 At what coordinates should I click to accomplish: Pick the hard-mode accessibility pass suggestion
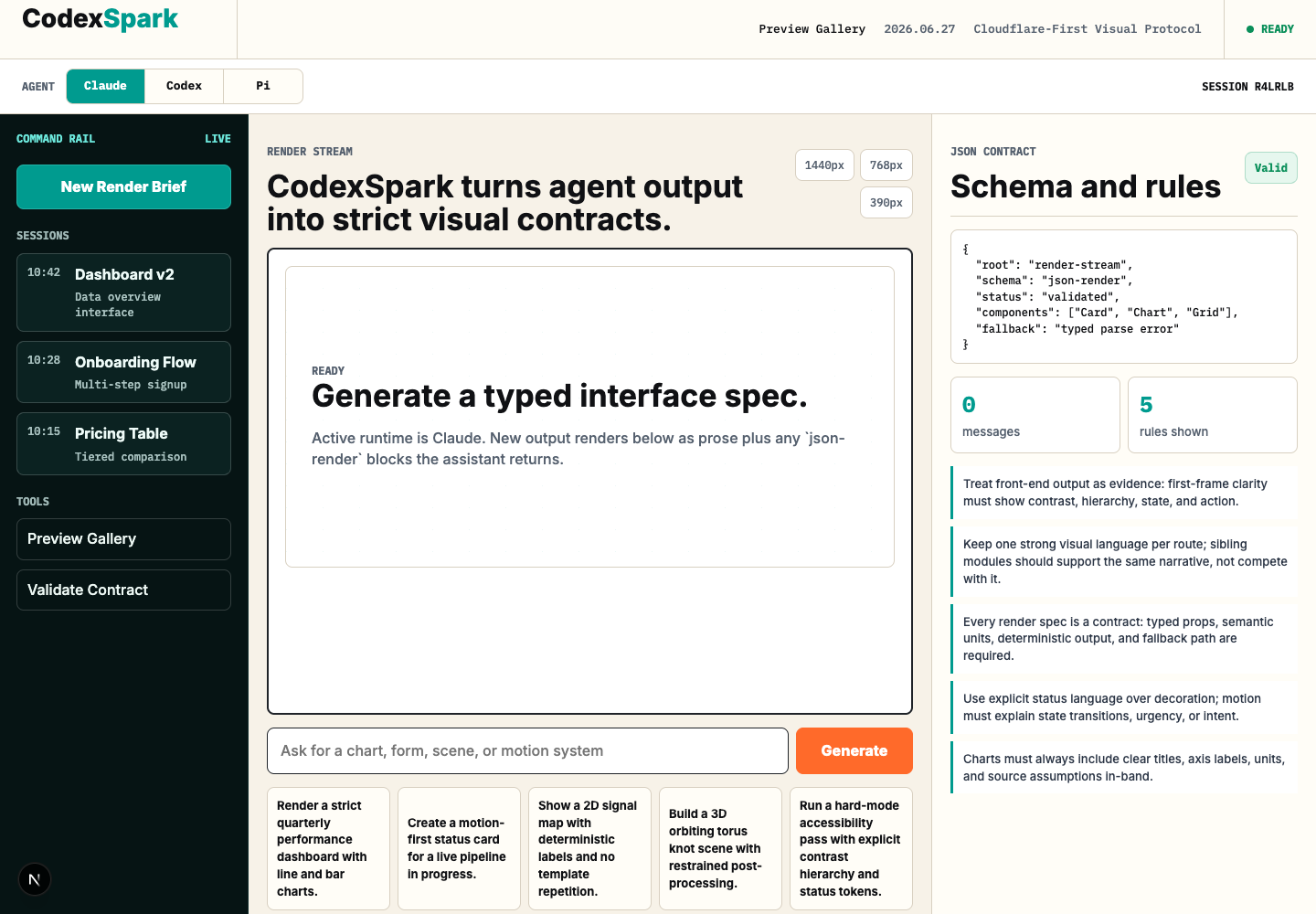click(851, 848)
